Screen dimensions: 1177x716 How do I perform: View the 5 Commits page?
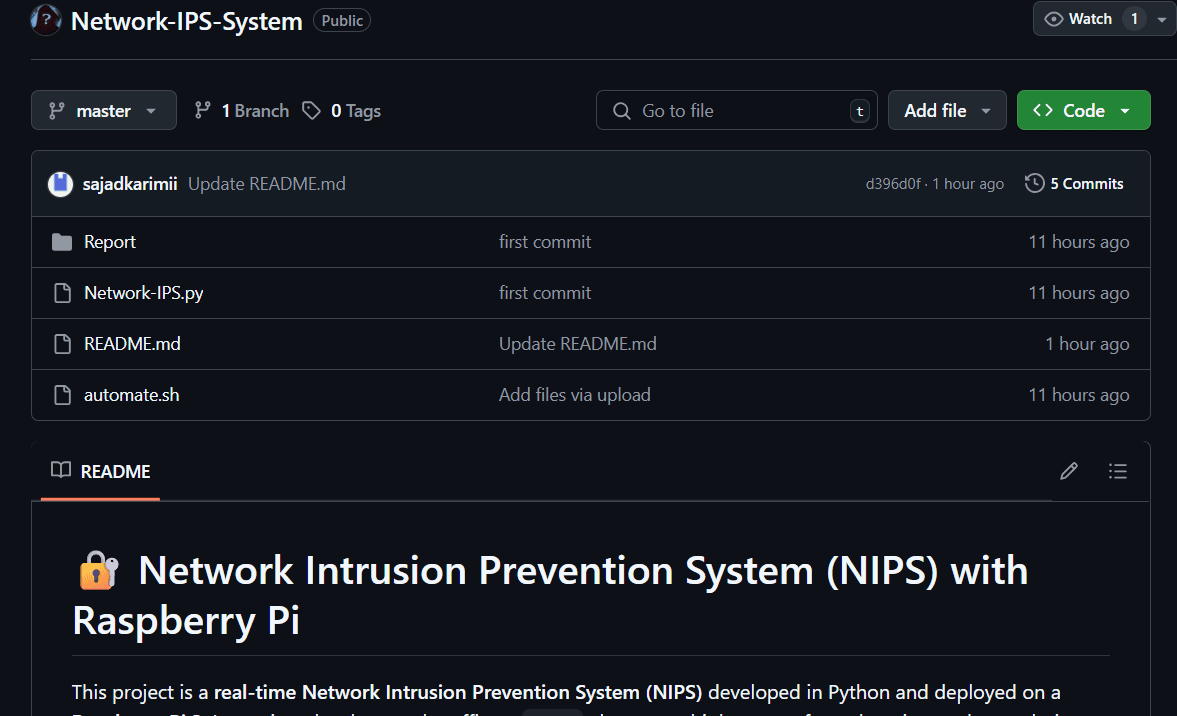pyautogui.click(x=1085, y=183)
